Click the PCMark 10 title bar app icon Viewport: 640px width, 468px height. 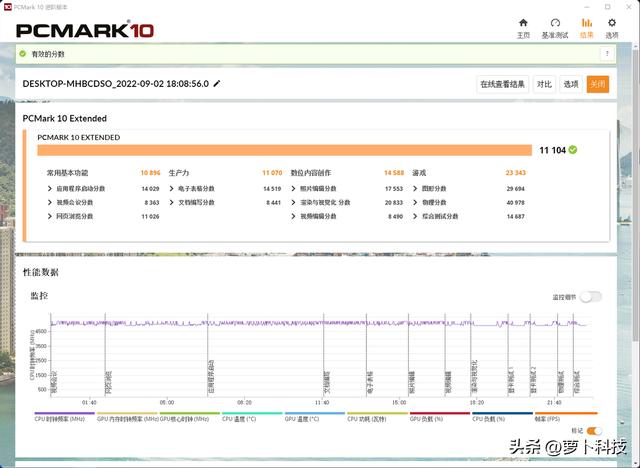point(7,7)
